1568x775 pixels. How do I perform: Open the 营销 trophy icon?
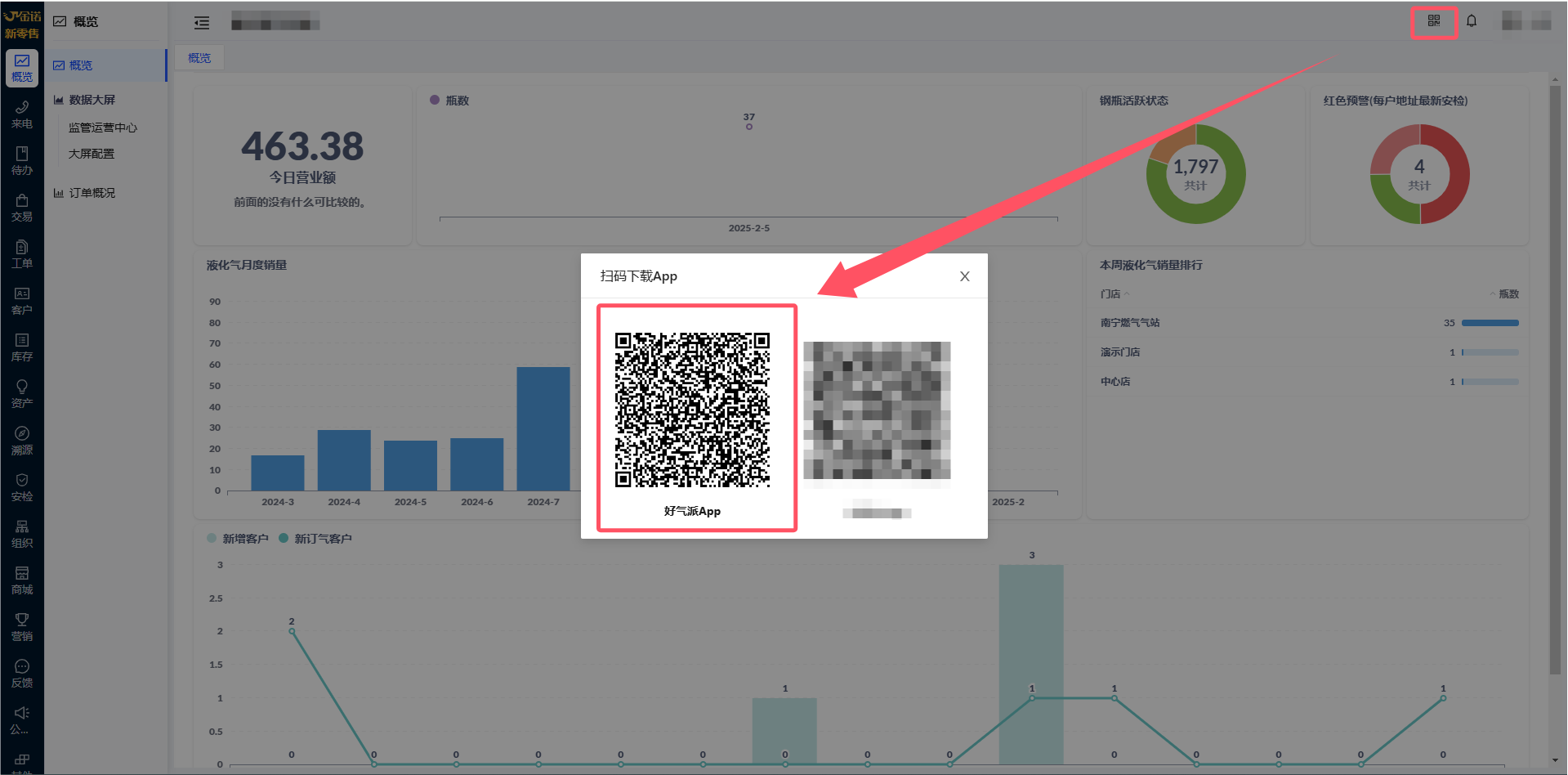[22, 627]
